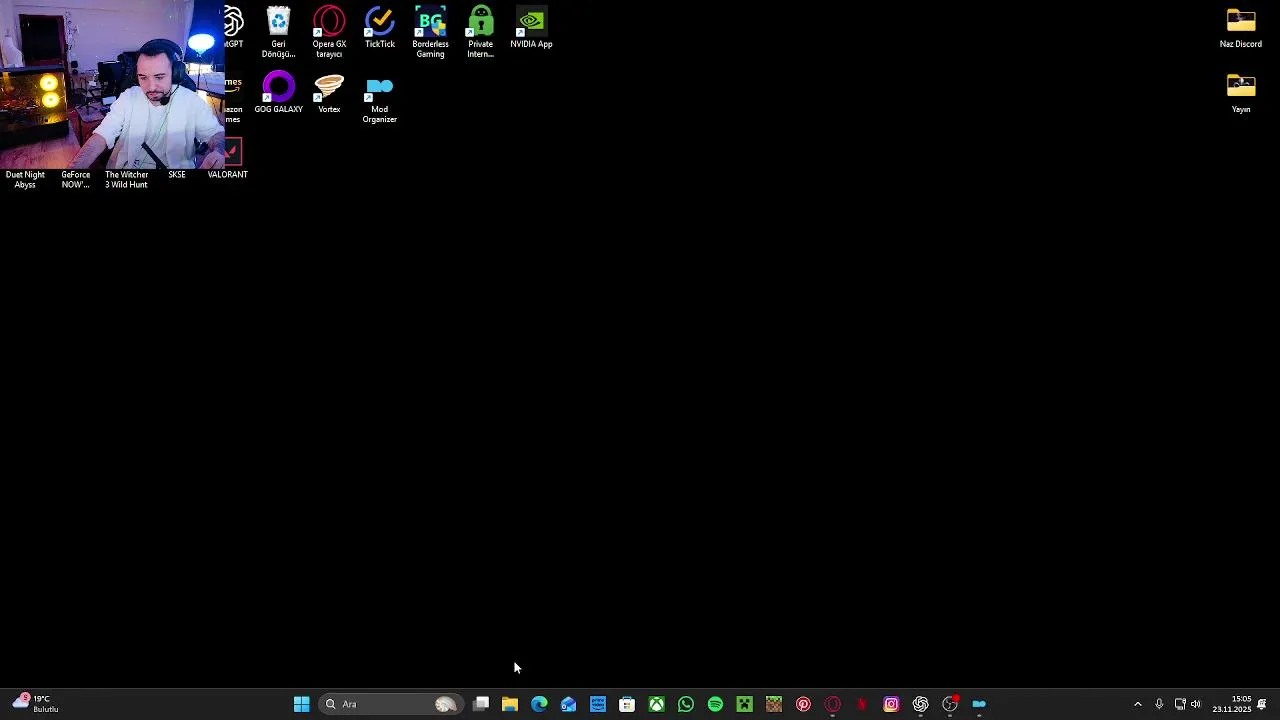Select the GOG GALAXY desktop shortcut
1280x720 pixels.
pos(278,93)
